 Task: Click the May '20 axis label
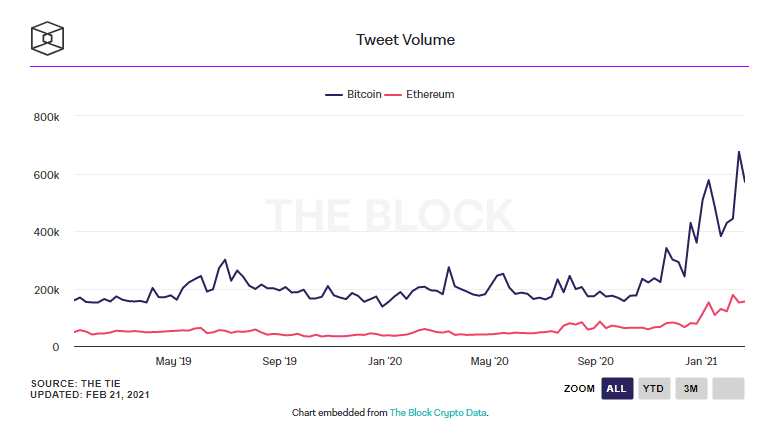[x=489, y=361]
